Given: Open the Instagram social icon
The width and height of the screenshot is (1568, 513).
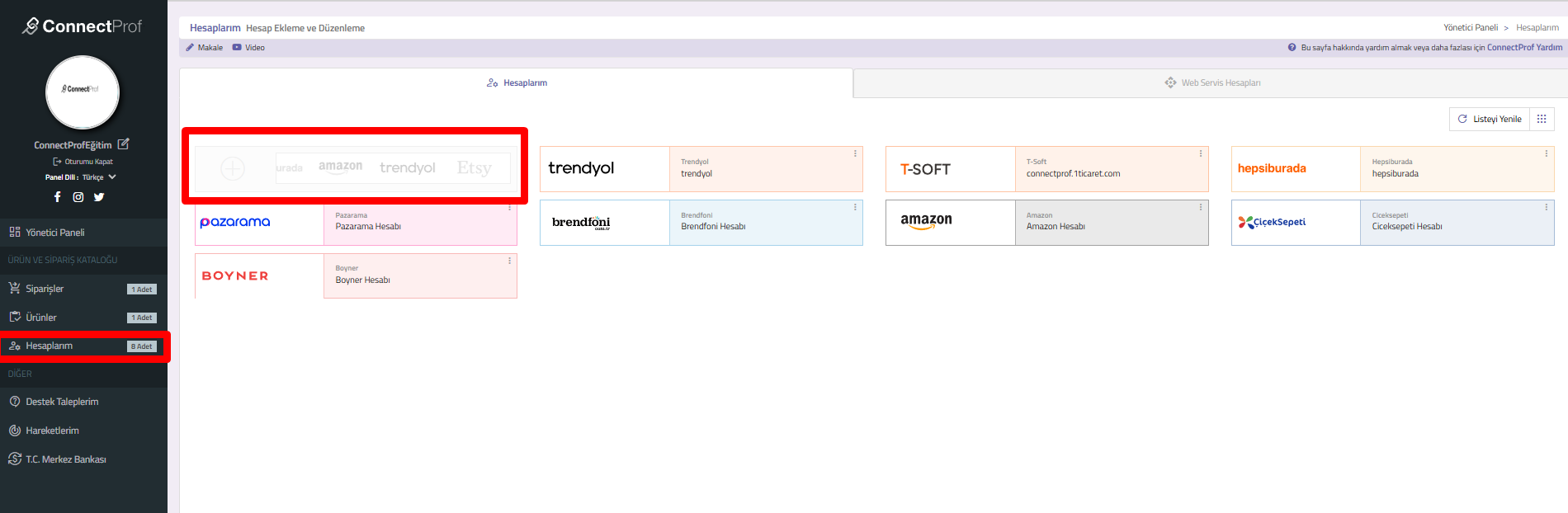Looking at the screenshot, I should click(x=78, y=197).
